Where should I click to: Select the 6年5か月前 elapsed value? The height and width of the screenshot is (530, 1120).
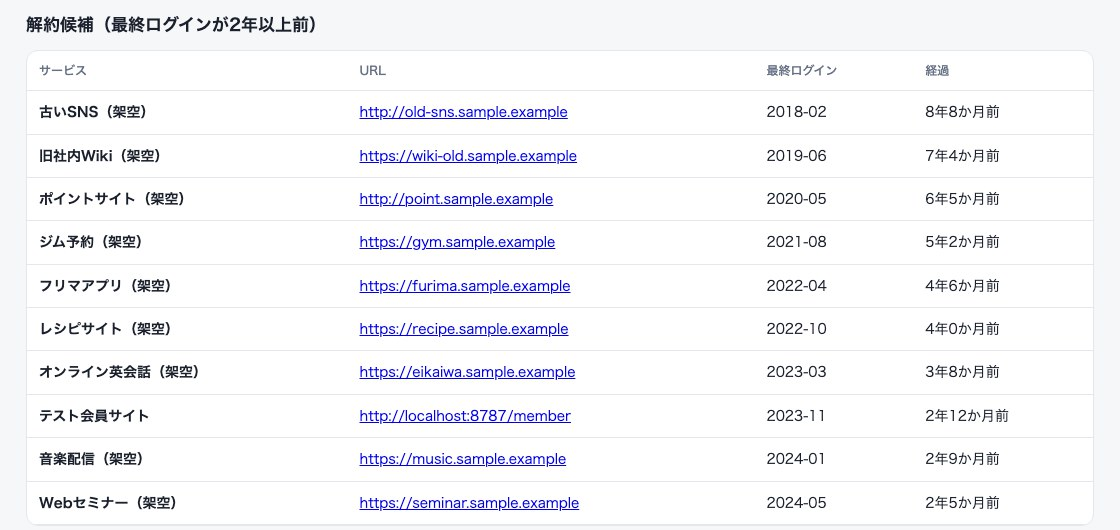(x=962, y=199)
